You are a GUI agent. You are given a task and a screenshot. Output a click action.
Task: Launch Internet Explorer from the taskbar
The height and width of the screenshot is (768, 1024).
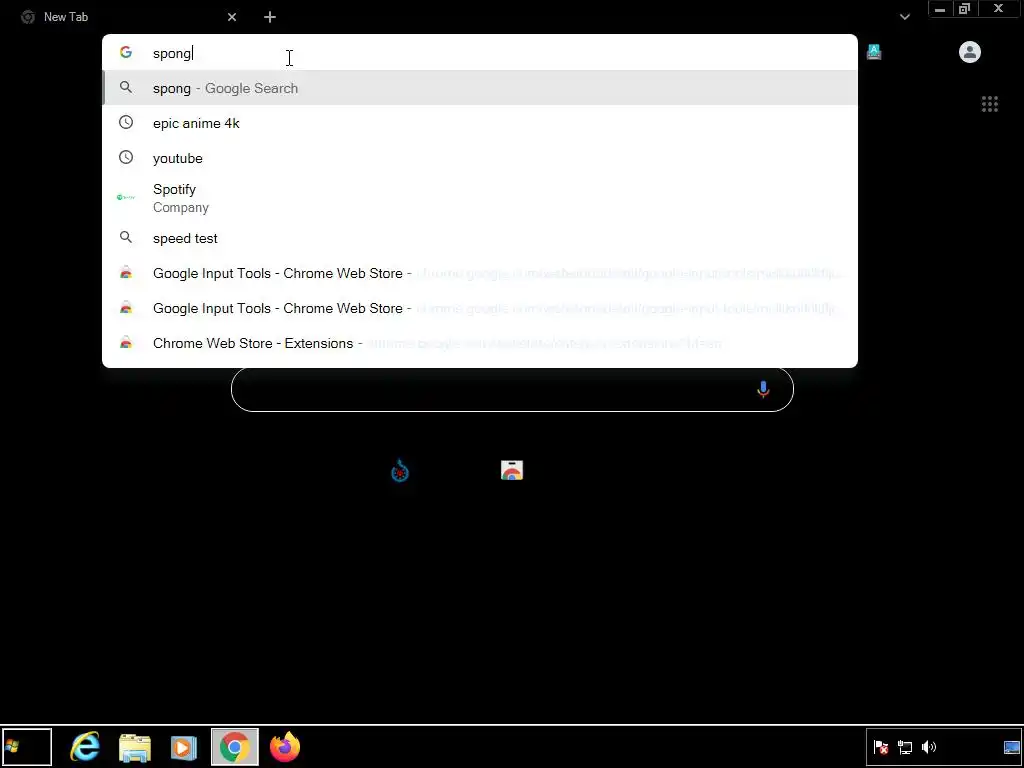coord(85,746)
